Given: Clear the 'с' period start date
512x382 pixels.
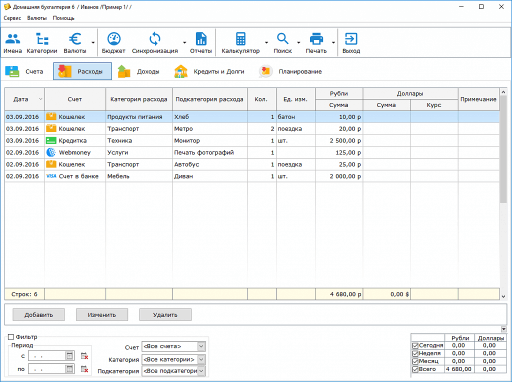Looking at the screenshot, I should (x=85, y=356).
